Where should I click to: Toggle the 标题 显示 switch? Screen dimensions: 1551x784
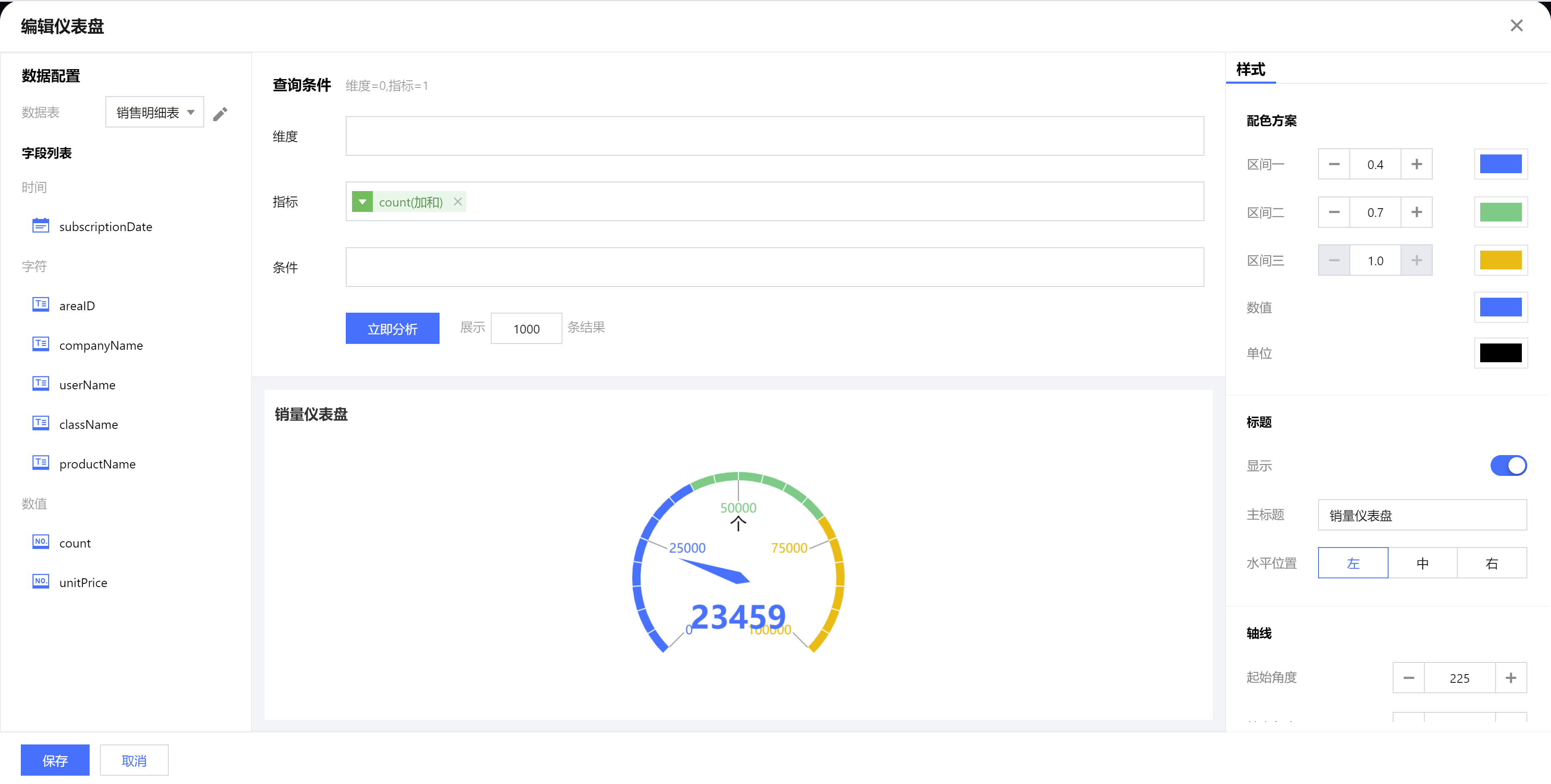tap(1508, 465)
